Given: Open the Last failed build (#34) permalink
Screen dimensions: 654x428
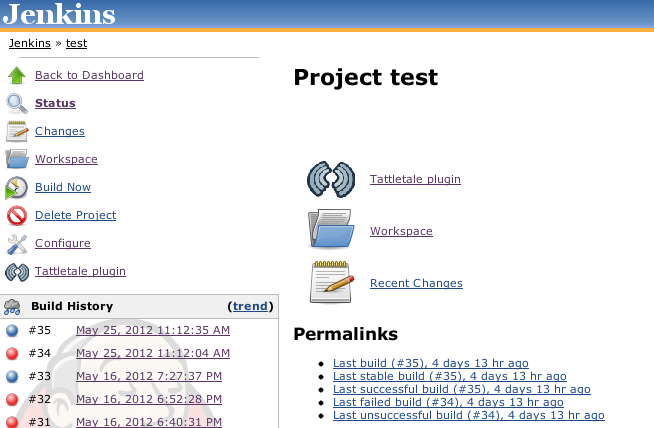Looking at the screenshot, I should (448, 402).
